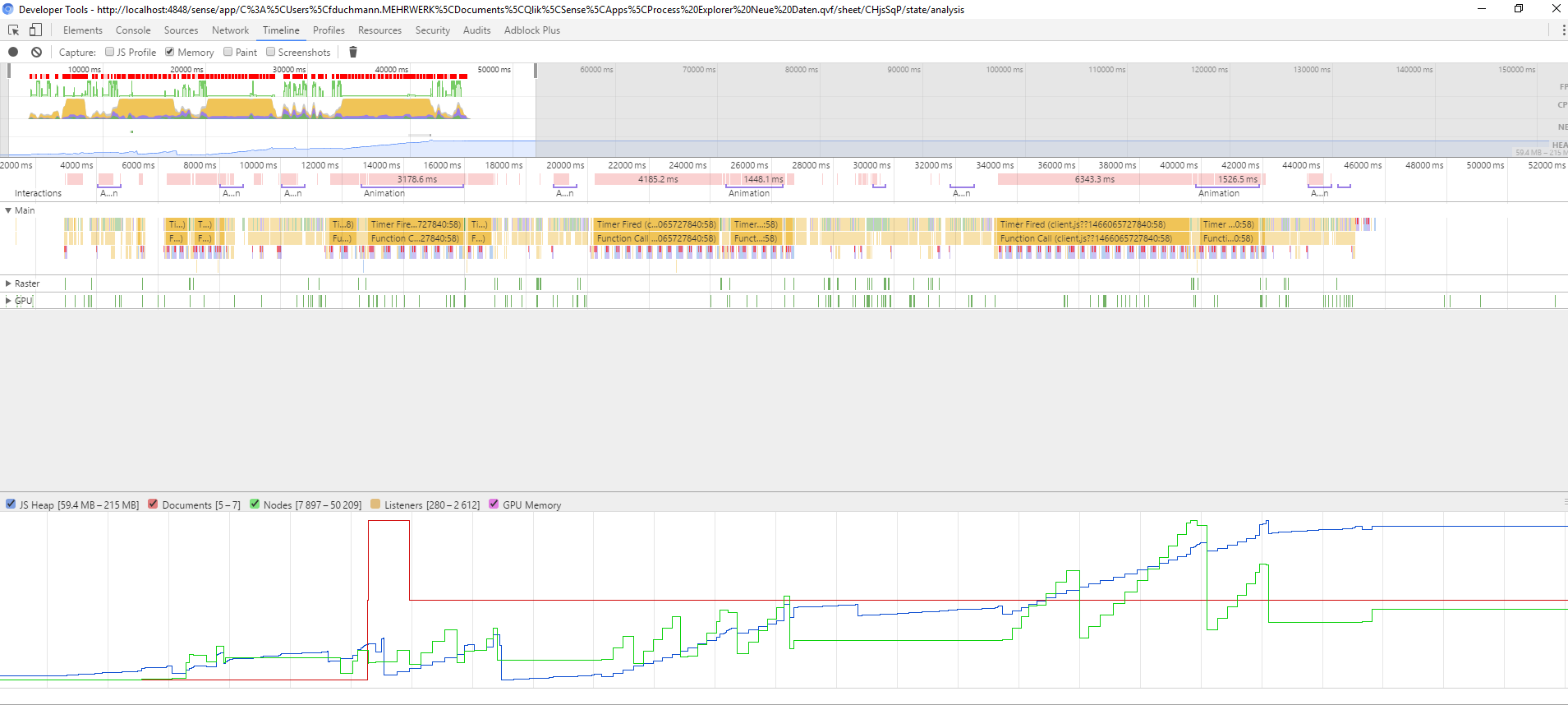Select the Timer Fired (c...065727840:58) block
The image size is (1568, 705).
pyautogui.click(x=655, y=224)
